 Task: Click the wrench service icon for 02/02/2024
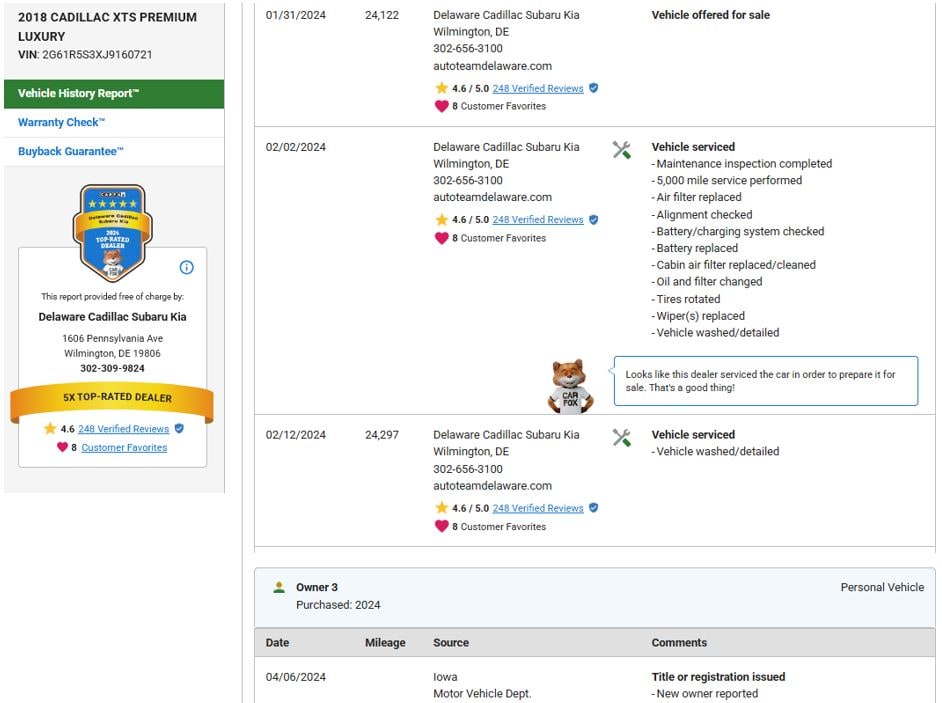tap(621, 150)
